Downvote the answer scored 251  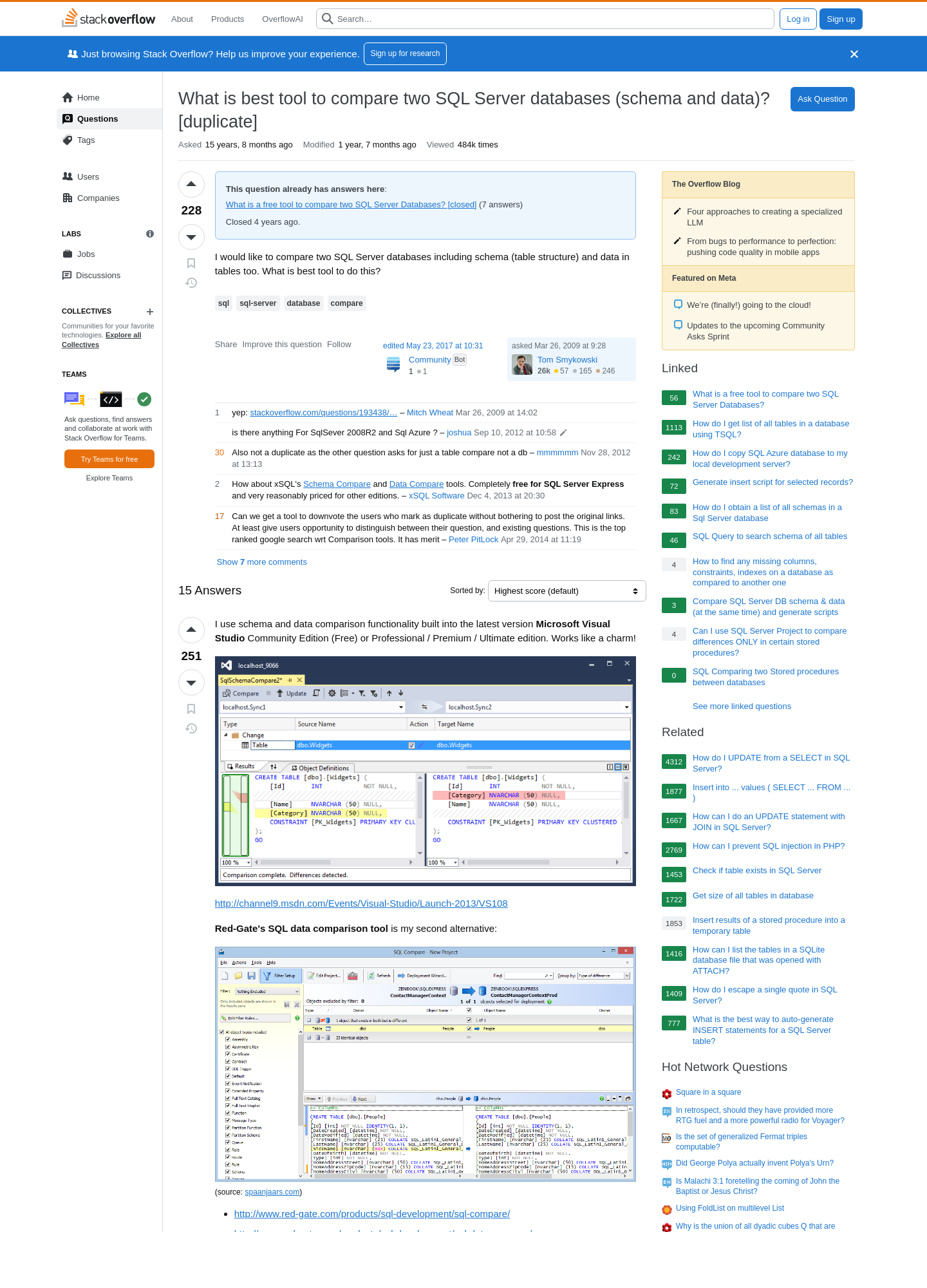pos(191,683)
